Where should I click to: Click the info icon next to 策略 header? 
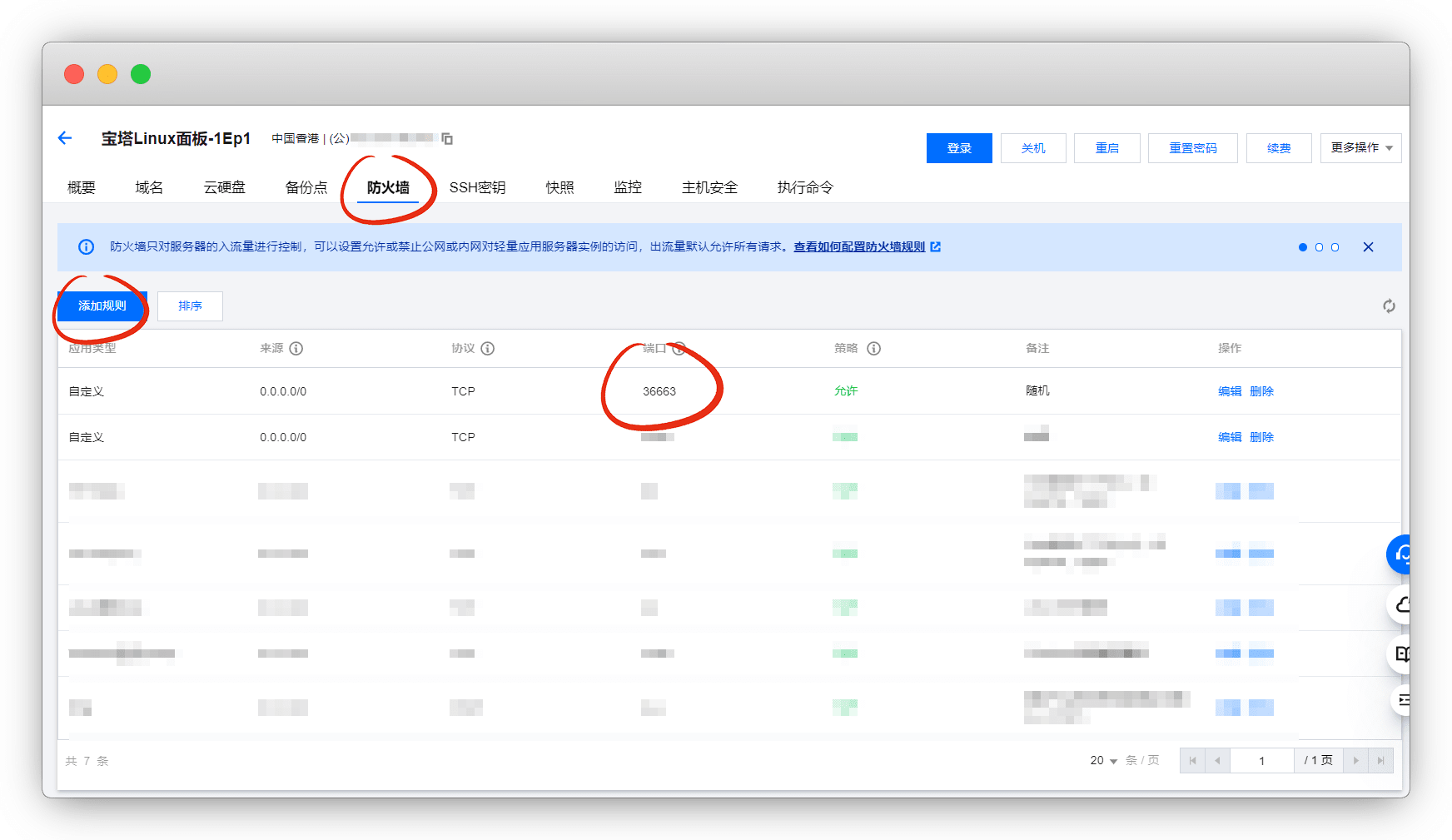(x=873, y=349)
